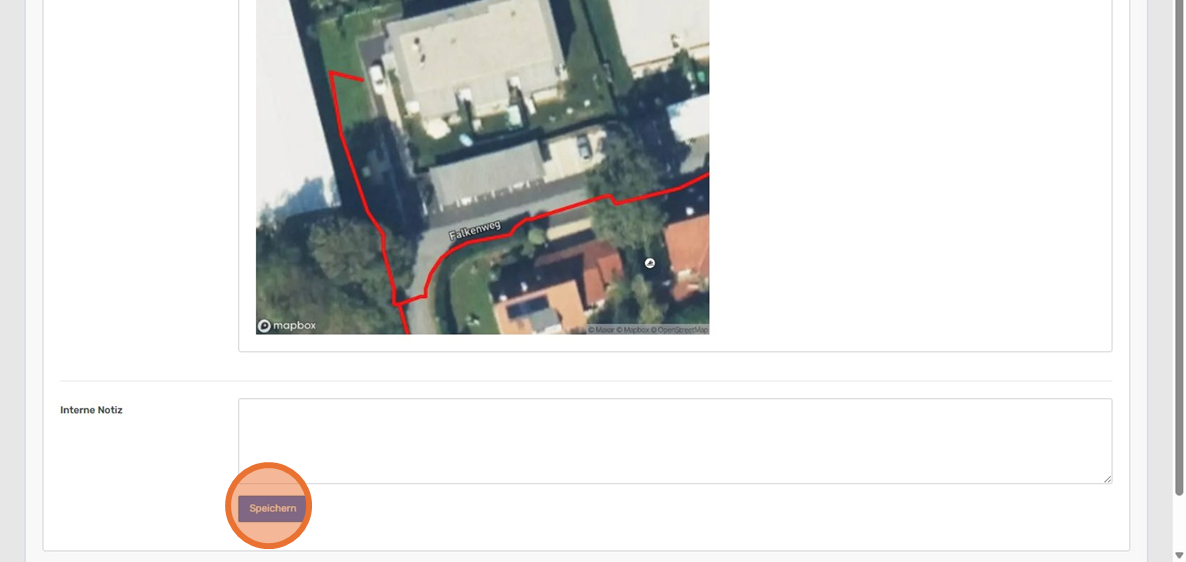Image resolution: width=1186 pixels, height=562 pixels.
Task: Click the white car on the map
Action: [376, 79]
